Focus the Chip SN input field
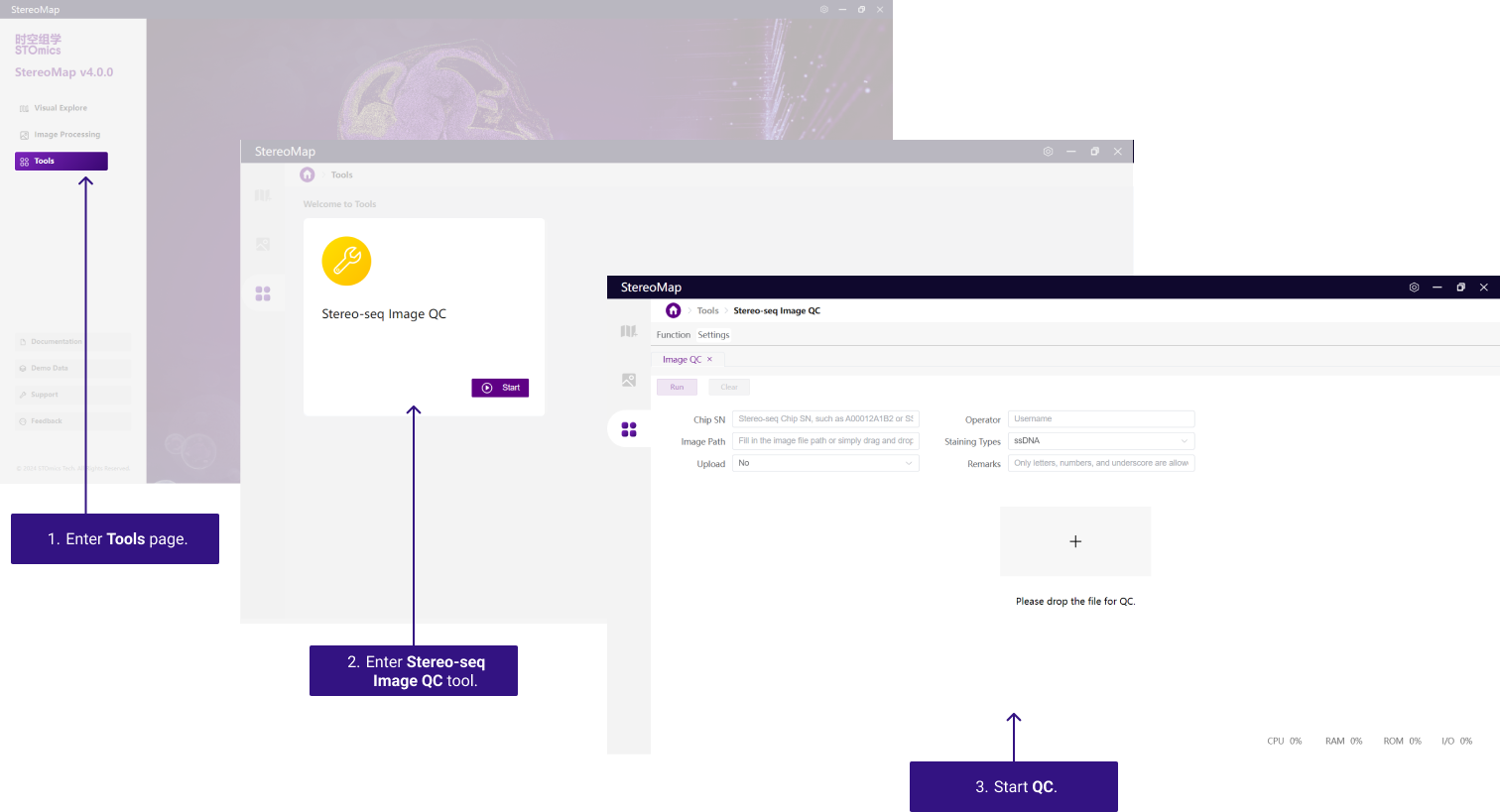This screenshot has width=1500, height=812. click(825, 419)
